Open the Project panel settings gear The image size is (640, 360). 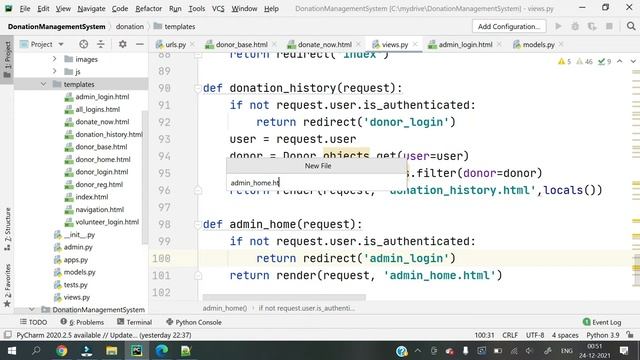click(x=122, y=44)
